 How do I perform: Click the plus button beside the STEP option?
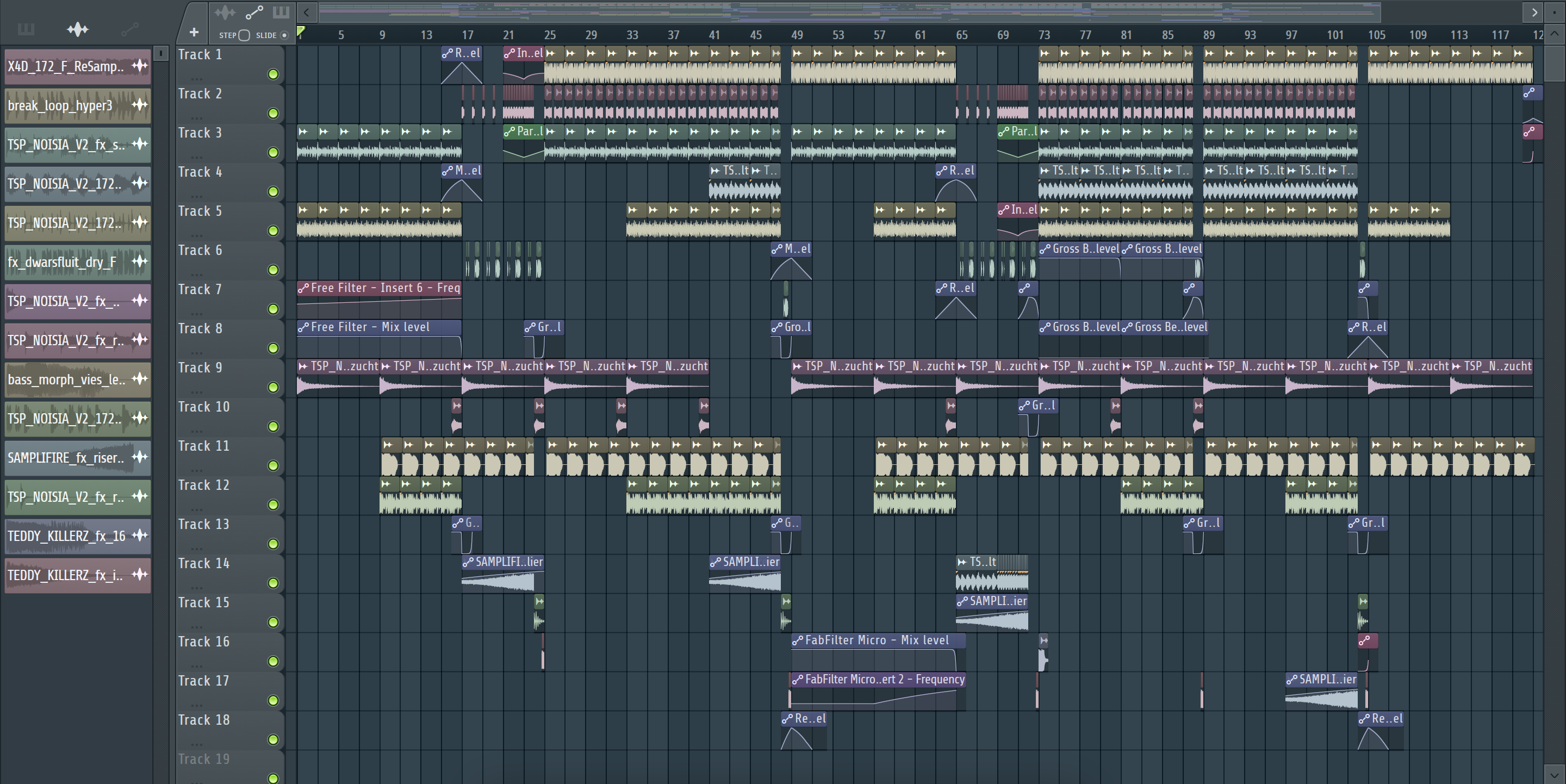(x=194, y=32)
